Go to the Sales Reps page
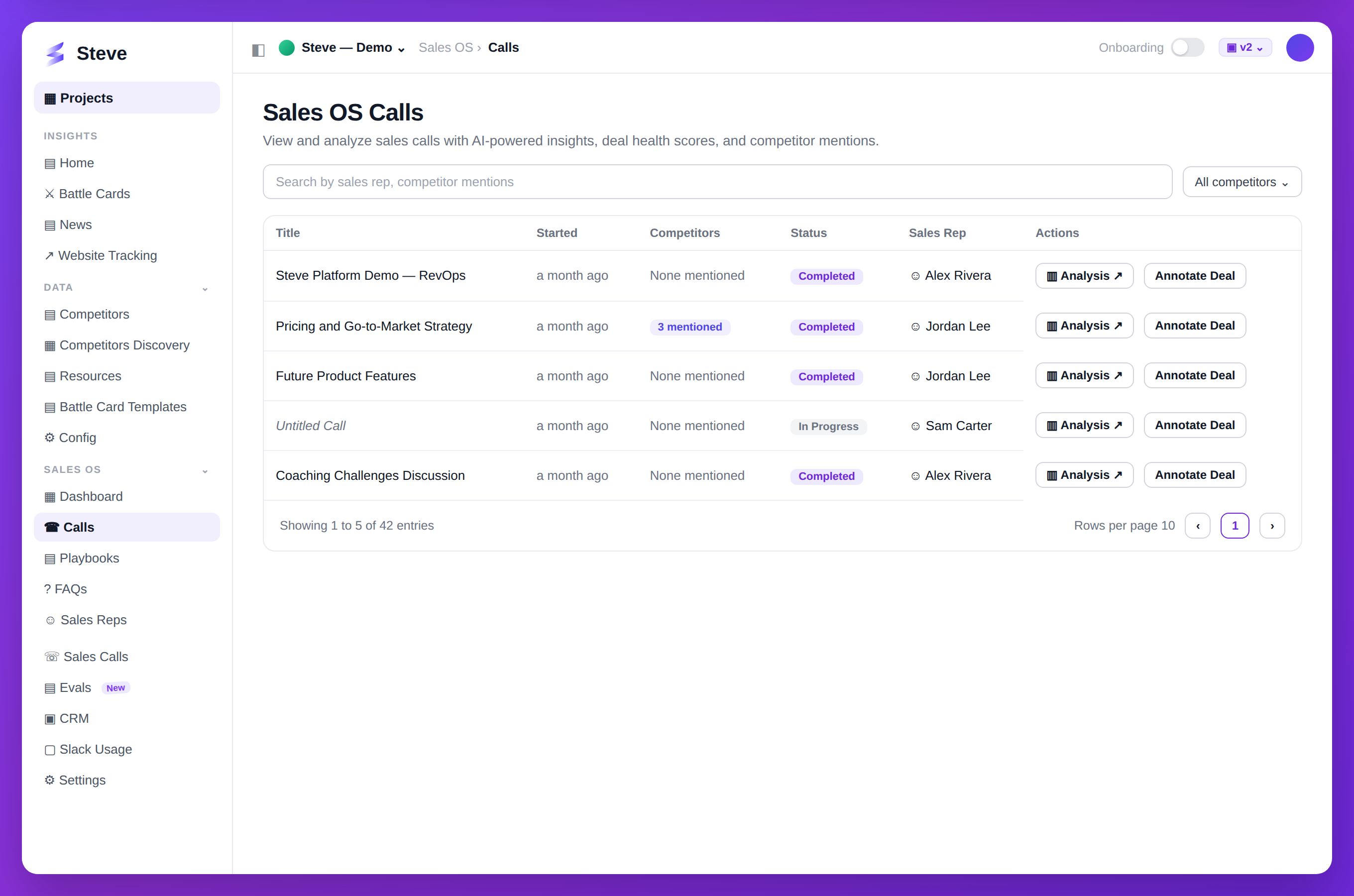 coord(127,620)
